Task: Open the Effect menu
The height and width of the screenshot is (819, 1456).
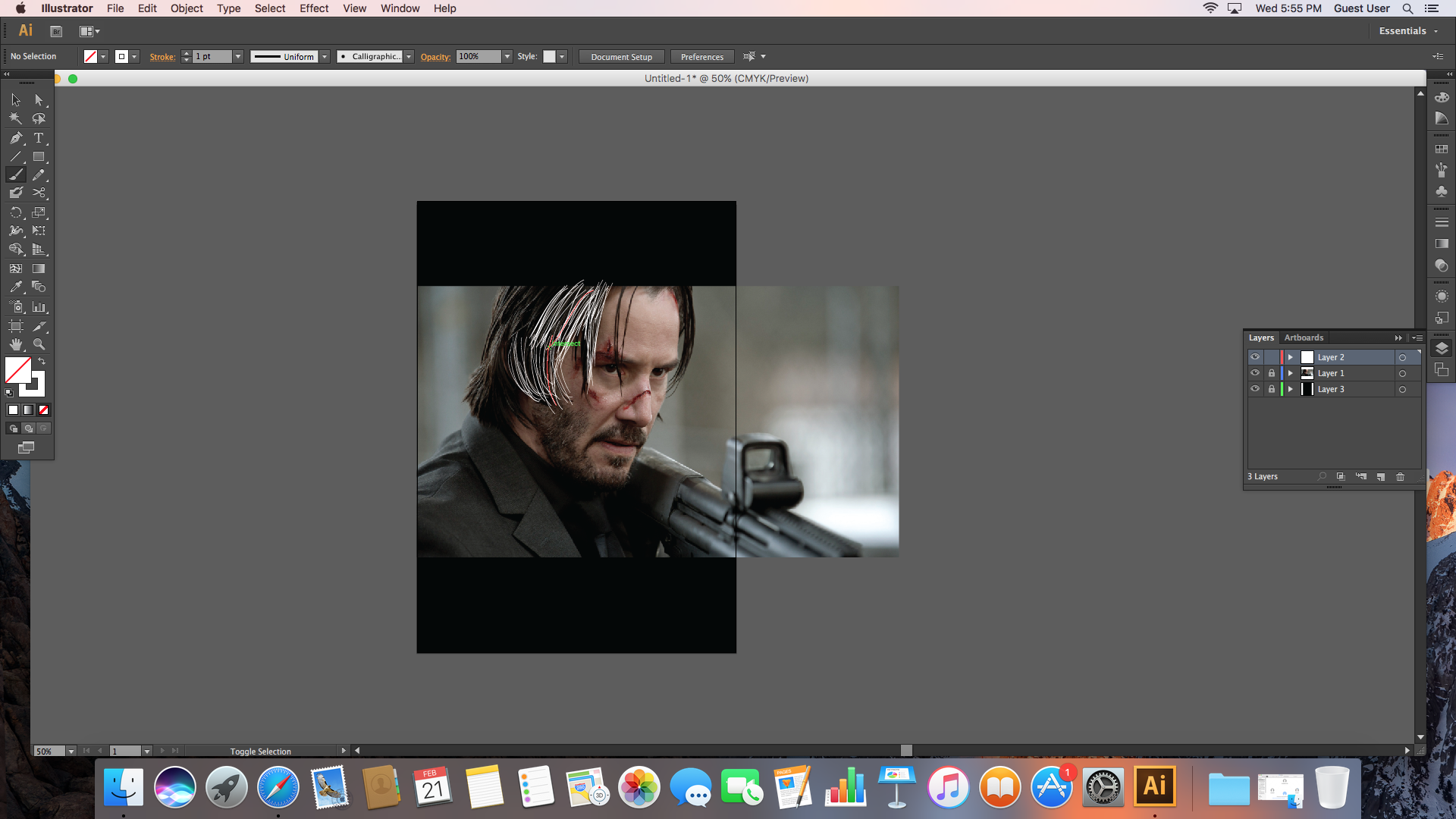Action: [313, 8]
